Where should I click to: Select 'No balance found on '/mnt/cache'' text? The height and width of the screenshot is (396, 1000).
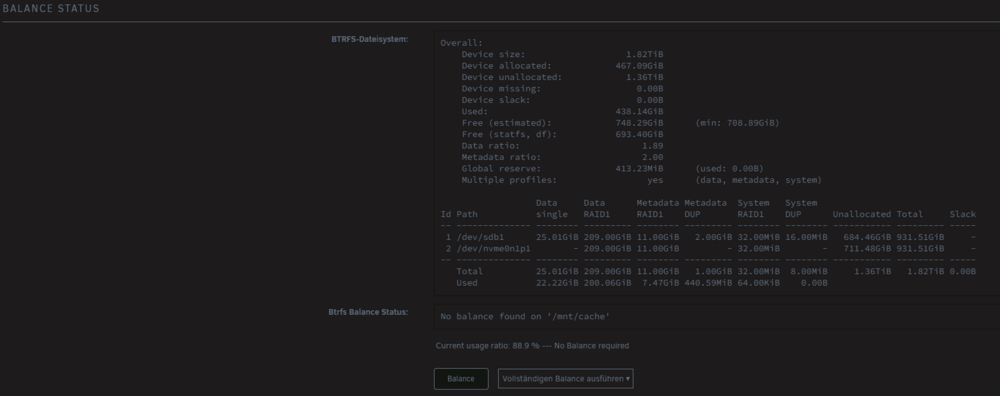tap(525, 317)
